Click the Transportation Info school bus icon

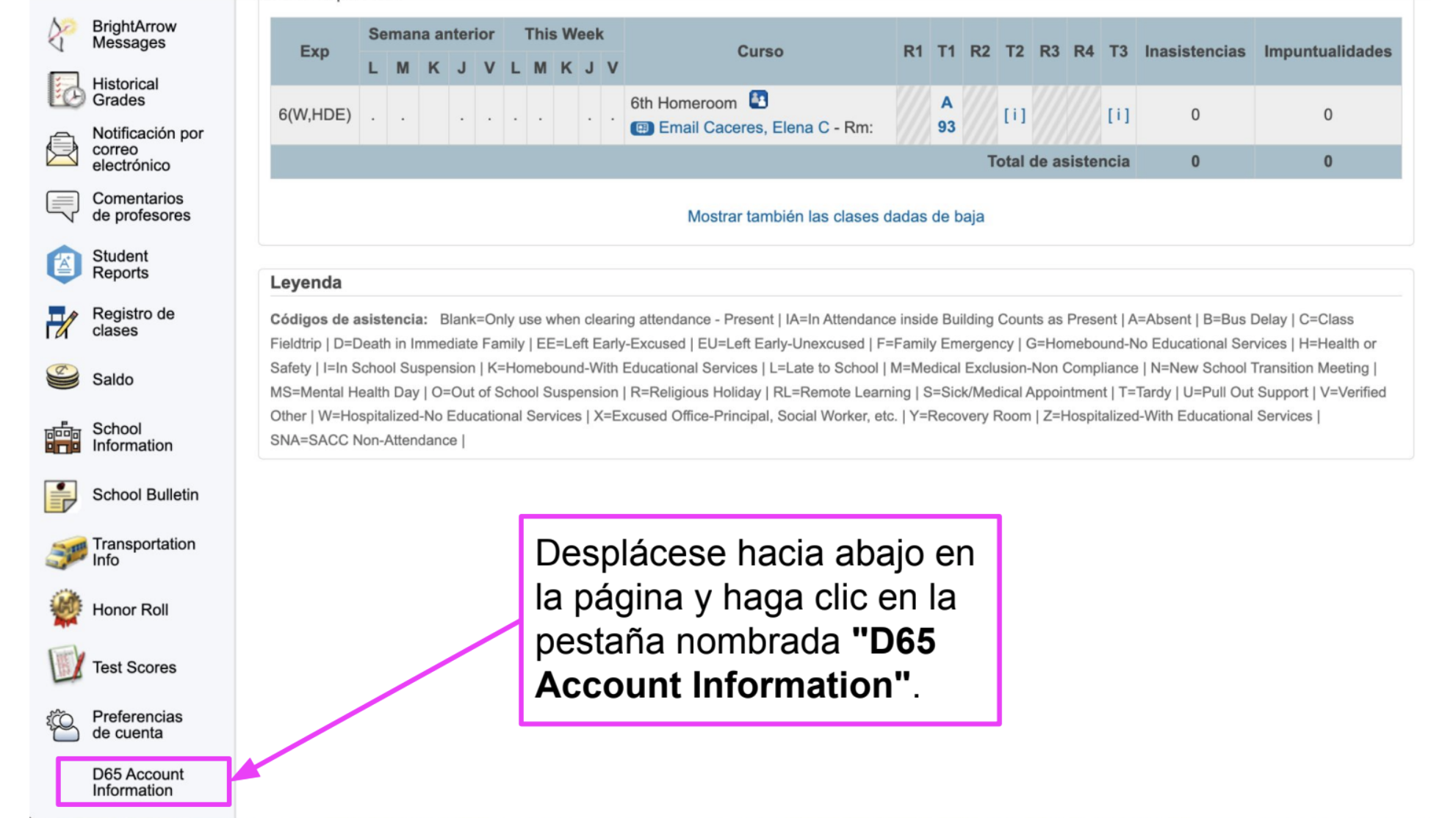(66, 552)
